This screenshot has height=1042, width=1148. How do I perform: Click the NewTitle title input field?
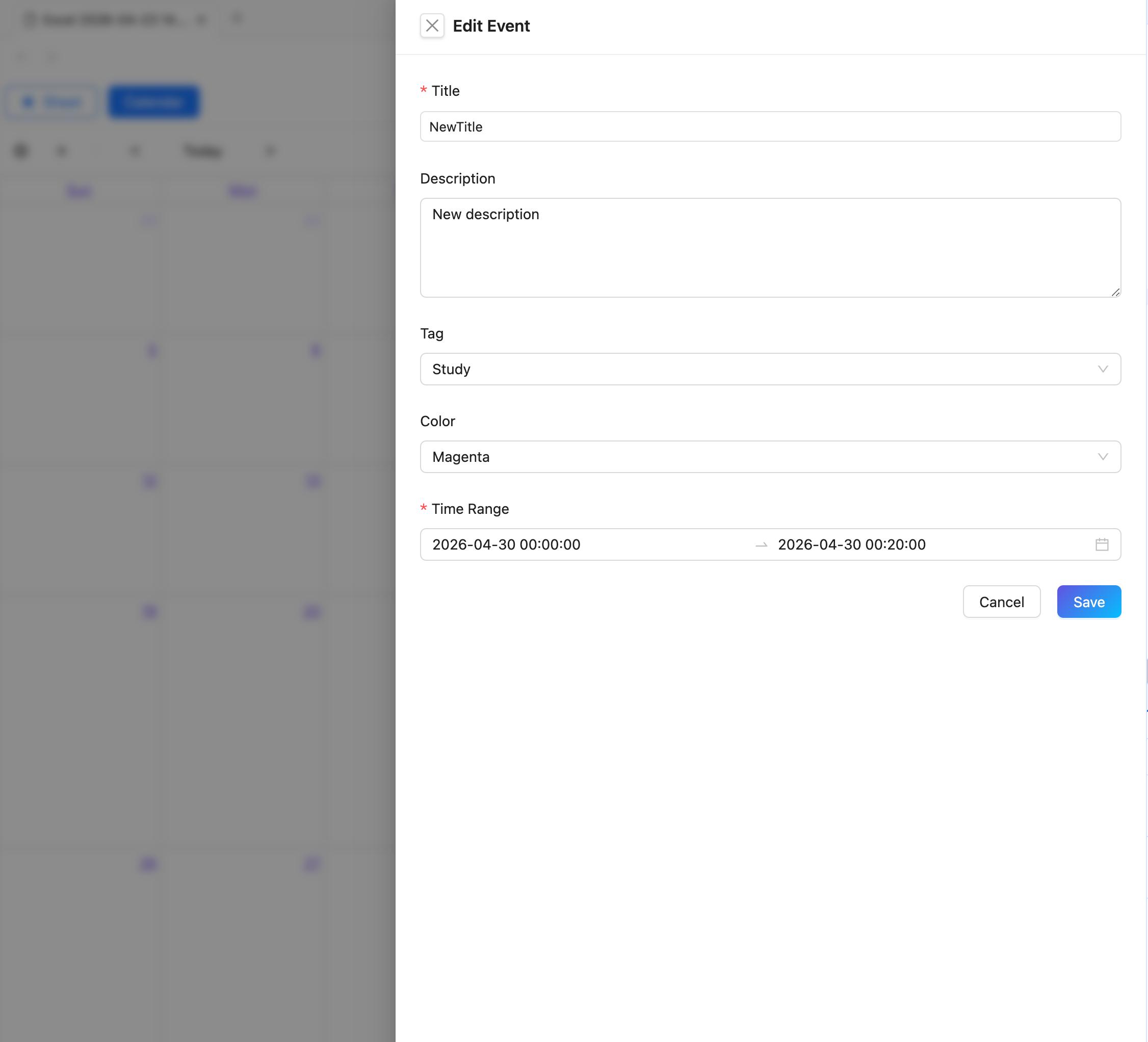click(770, 126)
